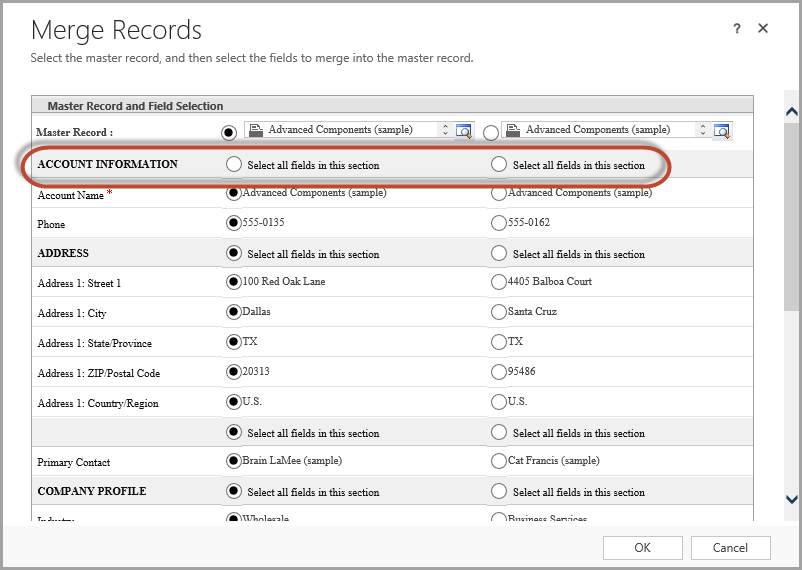The width and height of the screenshot is (802, 570).
Task: Click the Address 1: ZIP/Postal Code label
Action: pos(99,374)
